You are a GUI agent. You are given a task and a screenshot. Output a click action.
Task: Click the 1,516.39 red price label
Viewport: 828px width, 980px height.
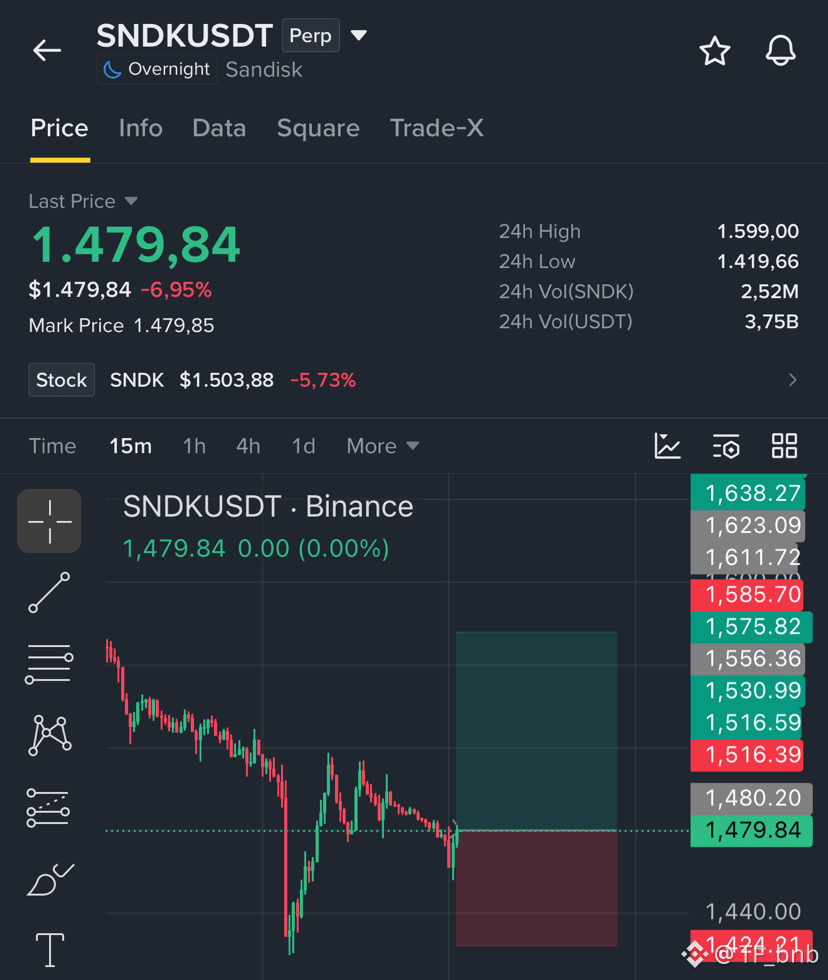[x=748, y=755]
